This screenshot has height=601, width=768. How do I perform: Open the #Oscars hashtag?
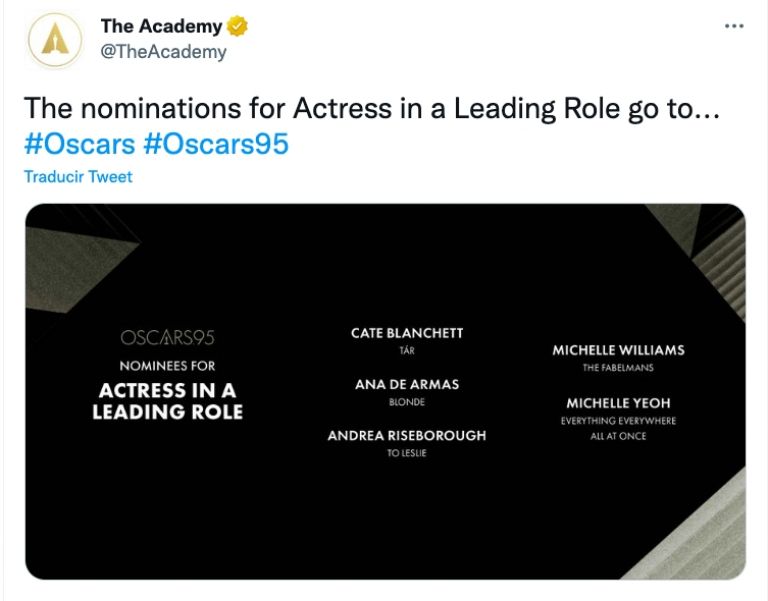[79, 144]
